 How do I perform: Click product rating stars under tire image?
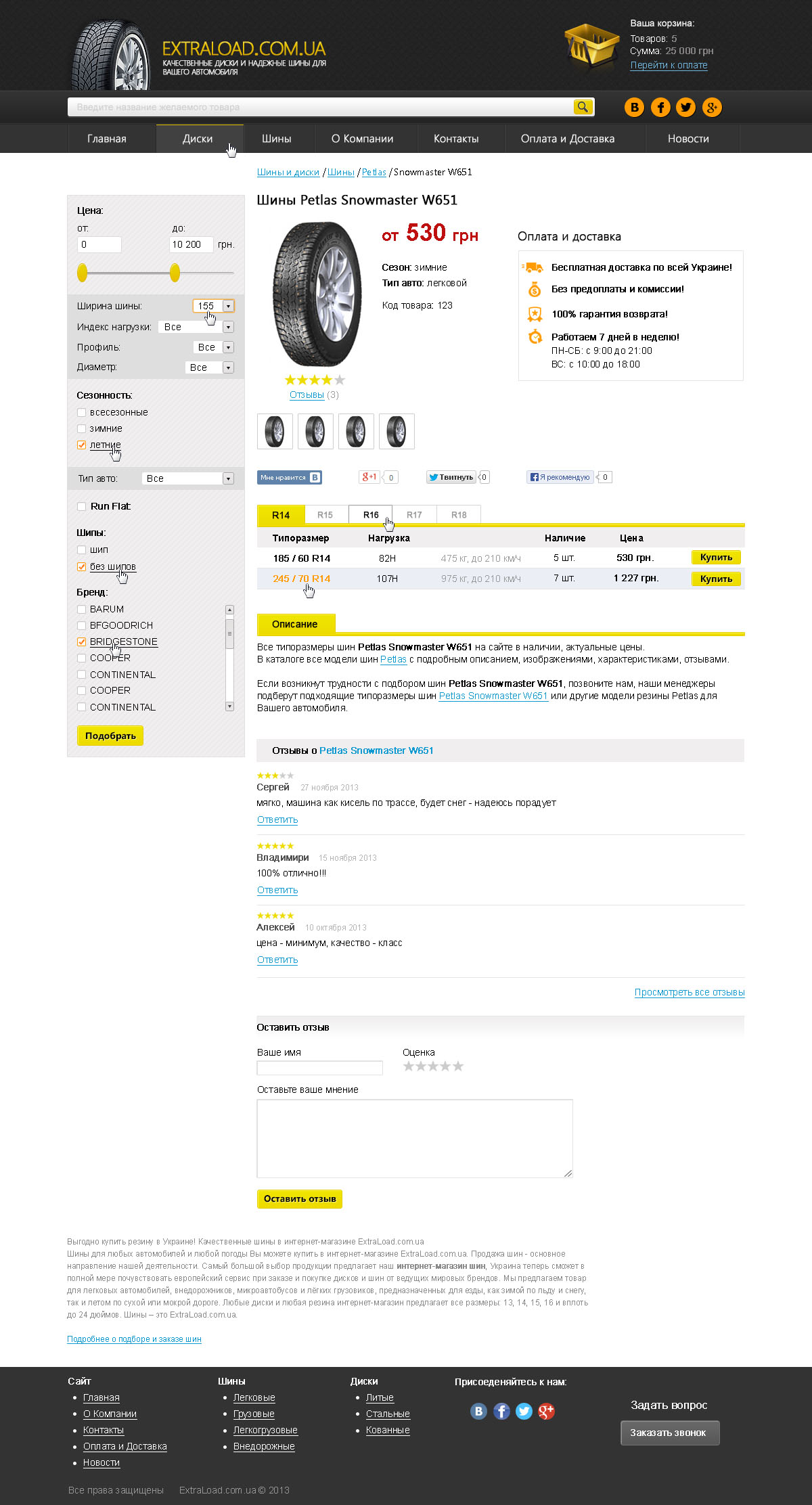tap(315, 380)
